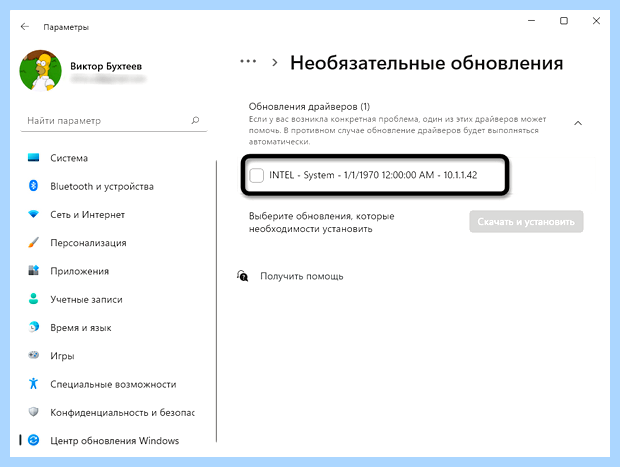Open the Получить помощь link
Image resolution: width=620 pixels, height=467 pixels.
click(301, 276)
